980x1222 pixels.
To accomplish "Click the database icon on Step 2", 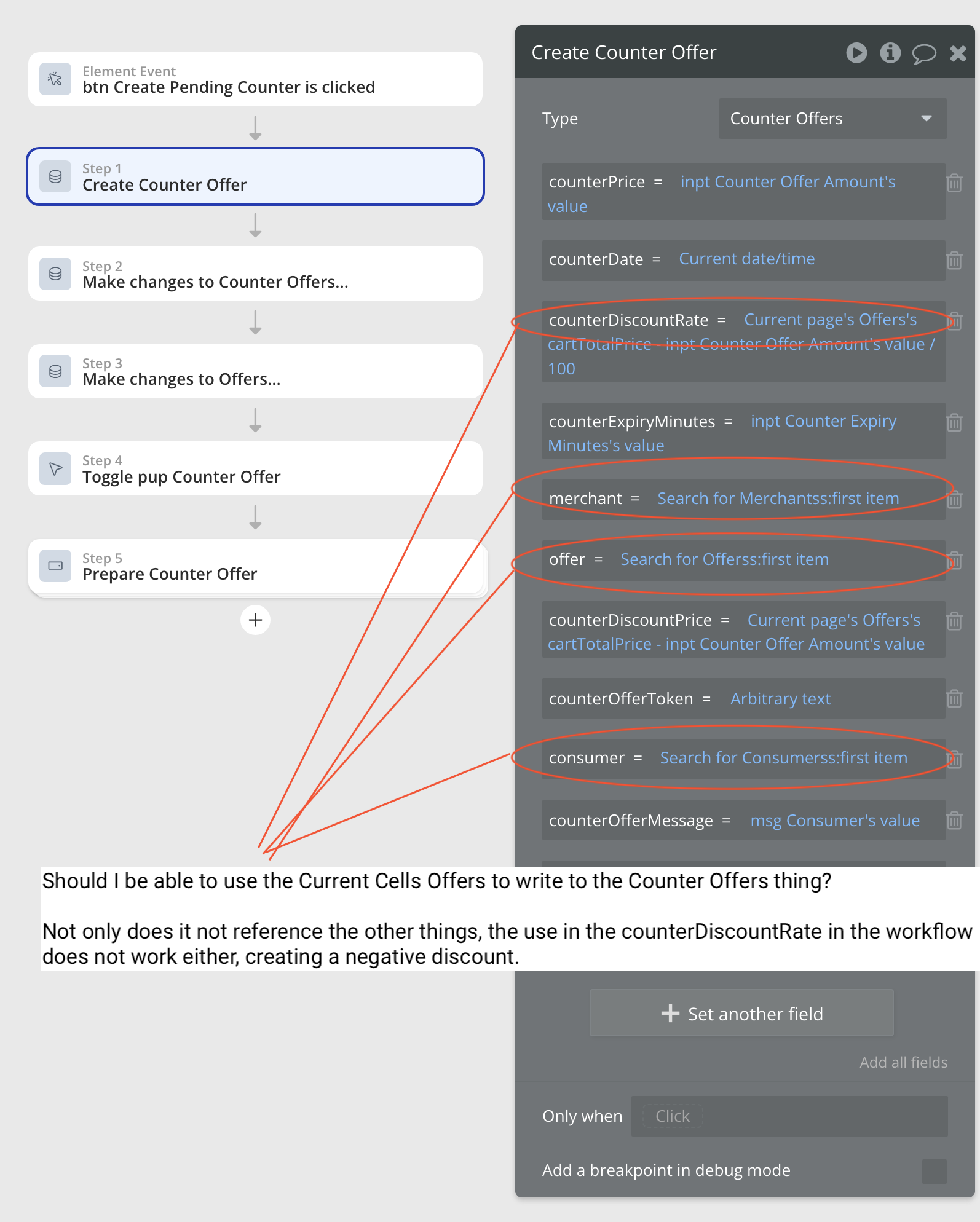I will [55, 274].
